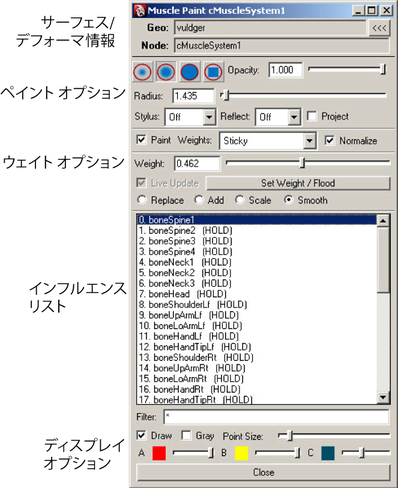Toggle the Normalize checkbox
Viewport: 398px width, 488px height.
point(329,140)
